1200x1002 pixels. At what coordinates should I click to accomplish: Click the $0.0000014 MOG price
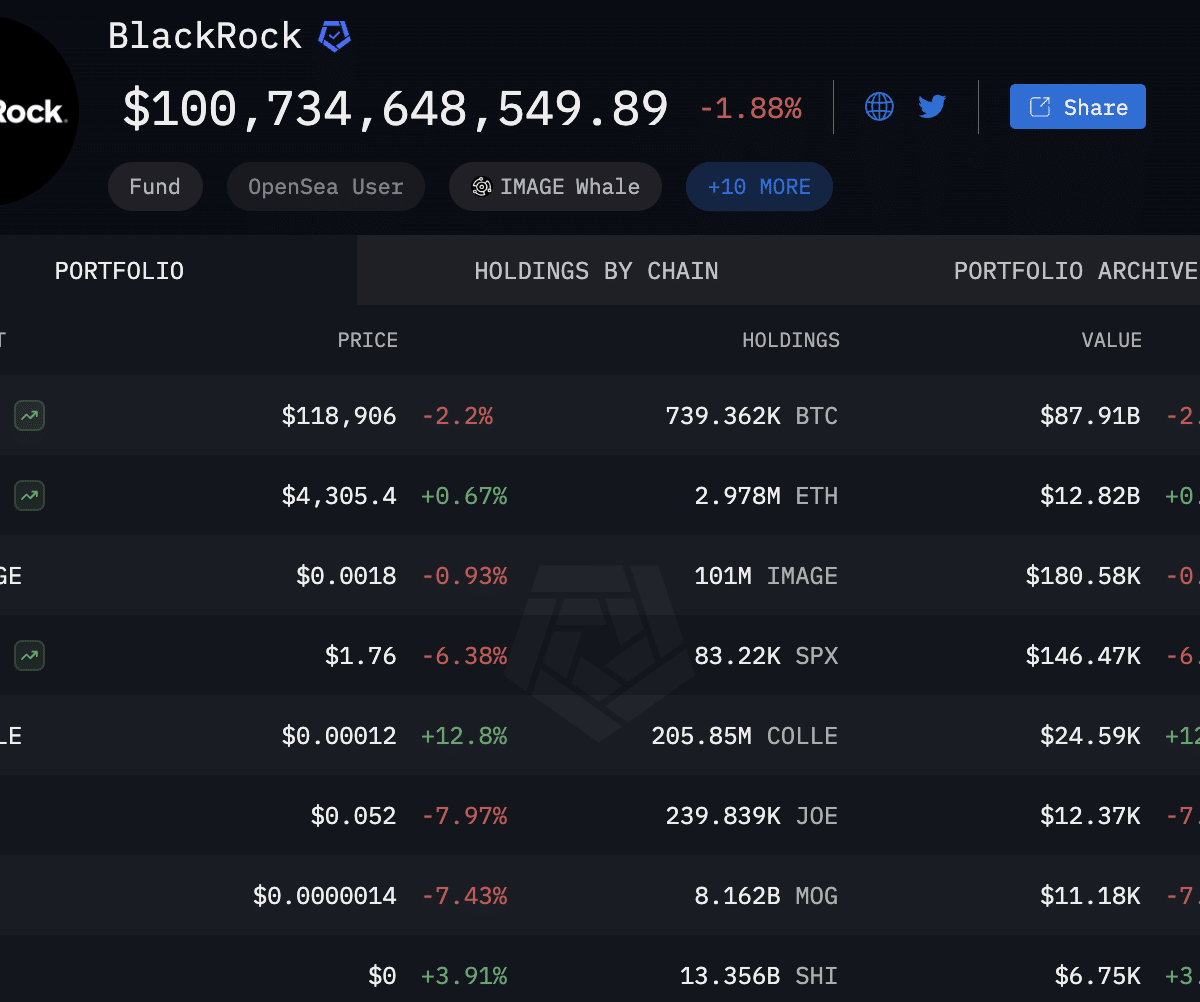point(325,896)
